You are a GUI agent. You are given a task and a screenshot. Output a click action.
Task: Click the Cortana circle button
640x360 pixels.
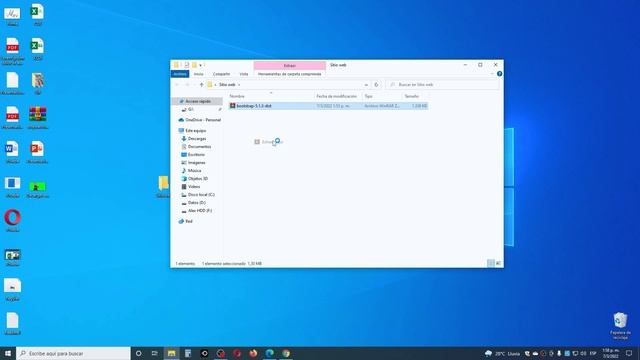138,353
